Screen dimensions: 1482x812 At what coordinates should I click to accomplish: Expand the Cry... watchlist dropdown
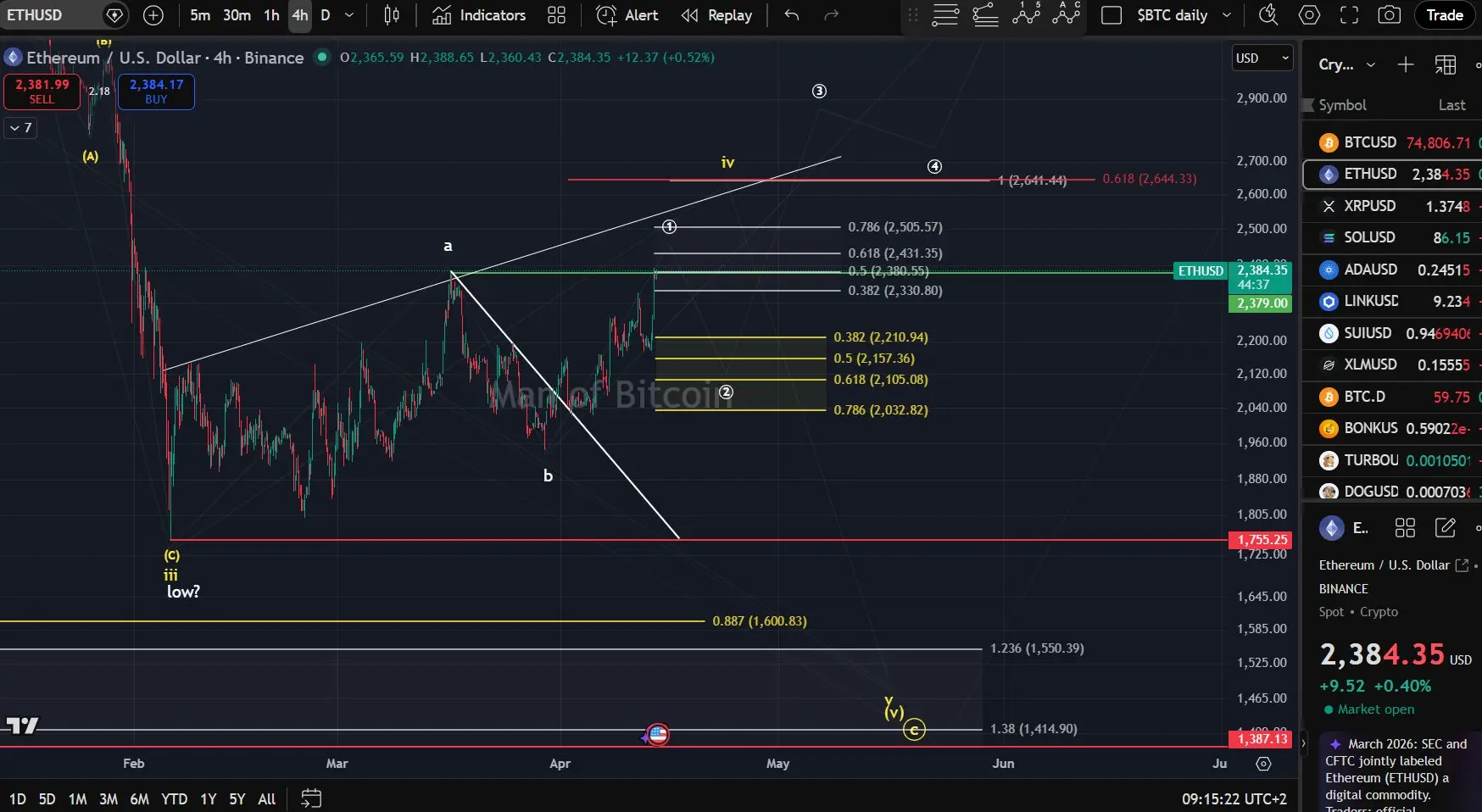[1346, 64]
